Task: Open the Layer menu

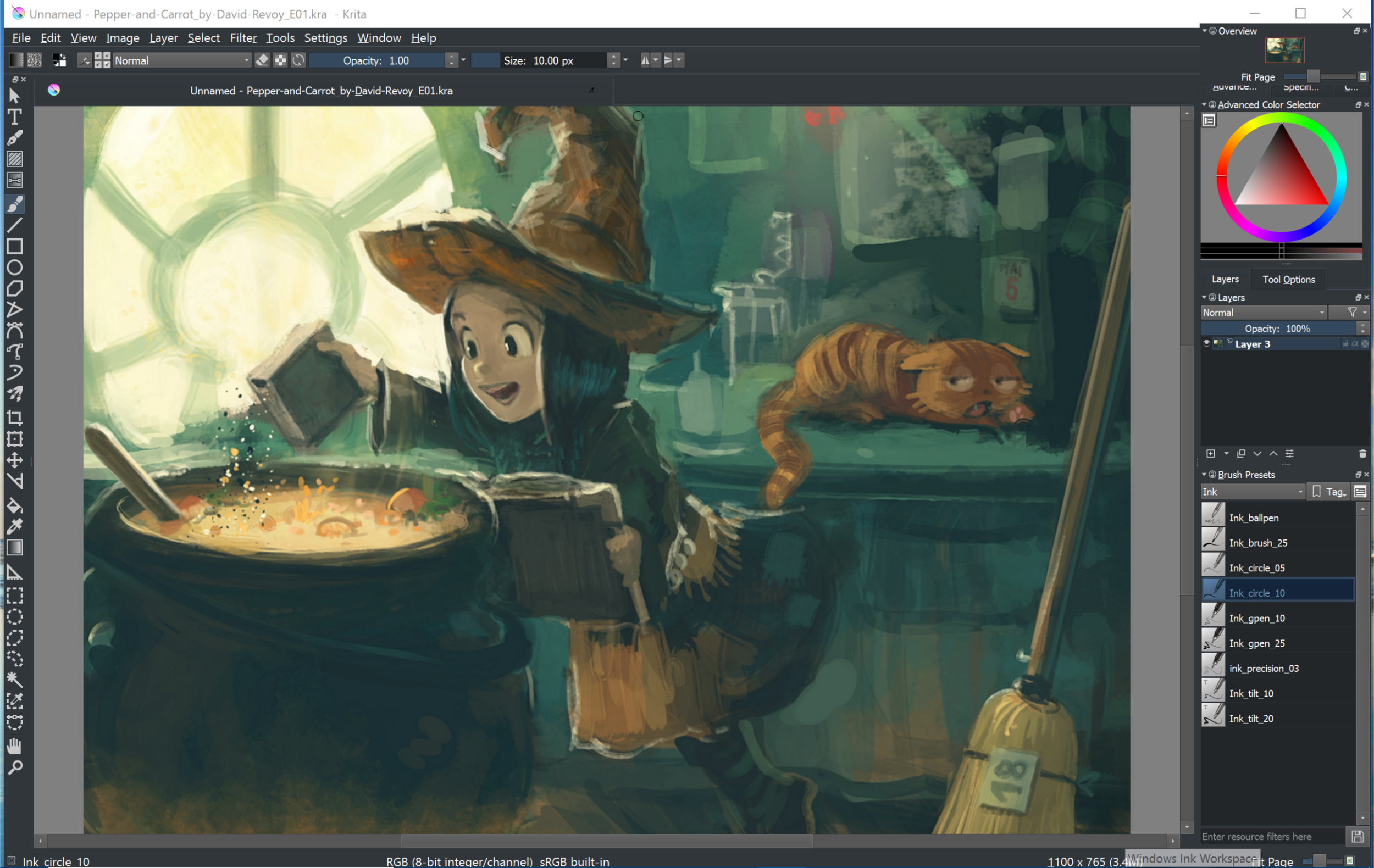Action: tap(163, 38)
